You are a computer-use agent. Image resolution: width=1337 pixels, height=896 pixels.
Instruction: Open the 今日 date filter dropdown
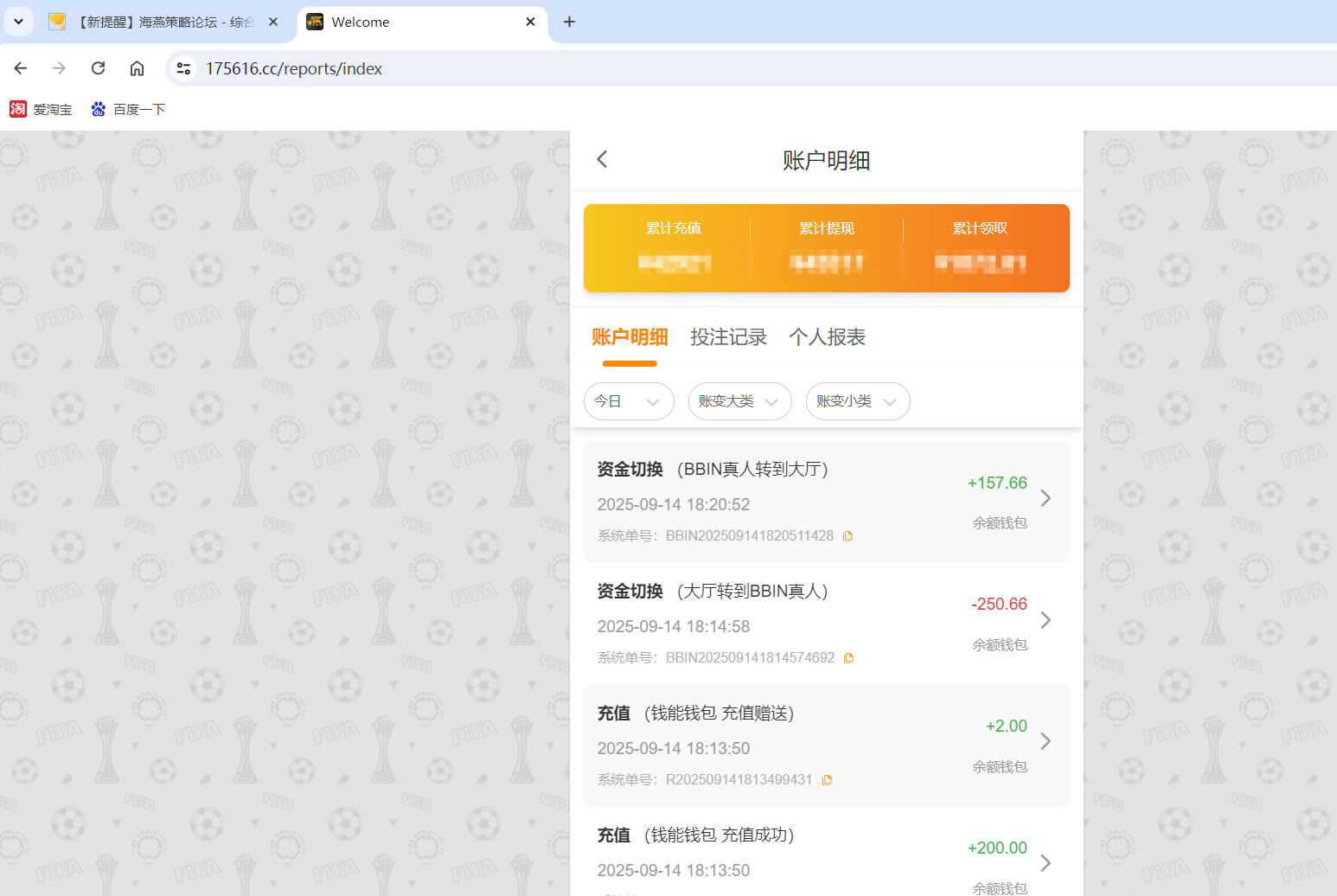[629, 401]
